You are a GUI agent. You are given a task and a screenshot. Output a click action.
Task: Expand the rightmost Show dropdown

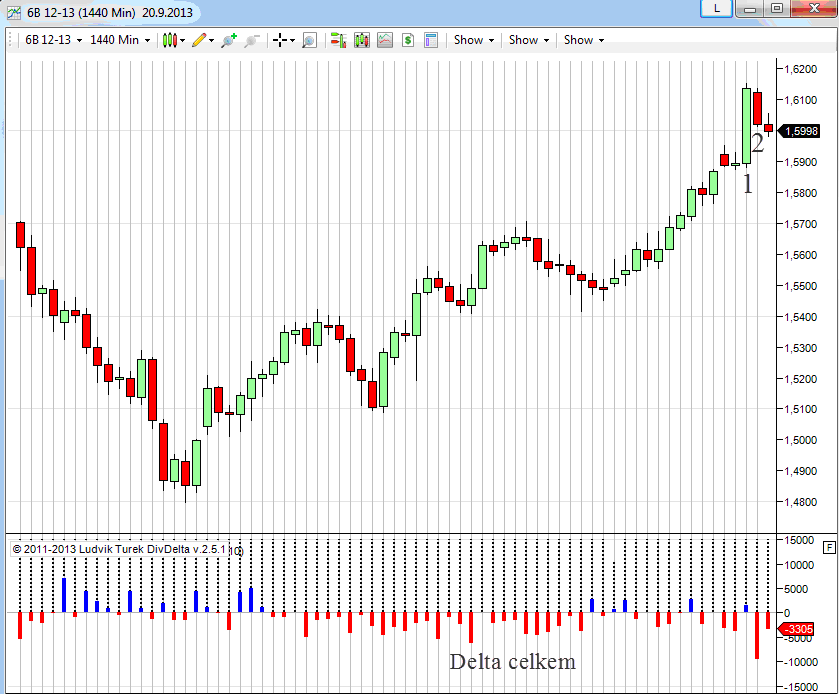584,40
